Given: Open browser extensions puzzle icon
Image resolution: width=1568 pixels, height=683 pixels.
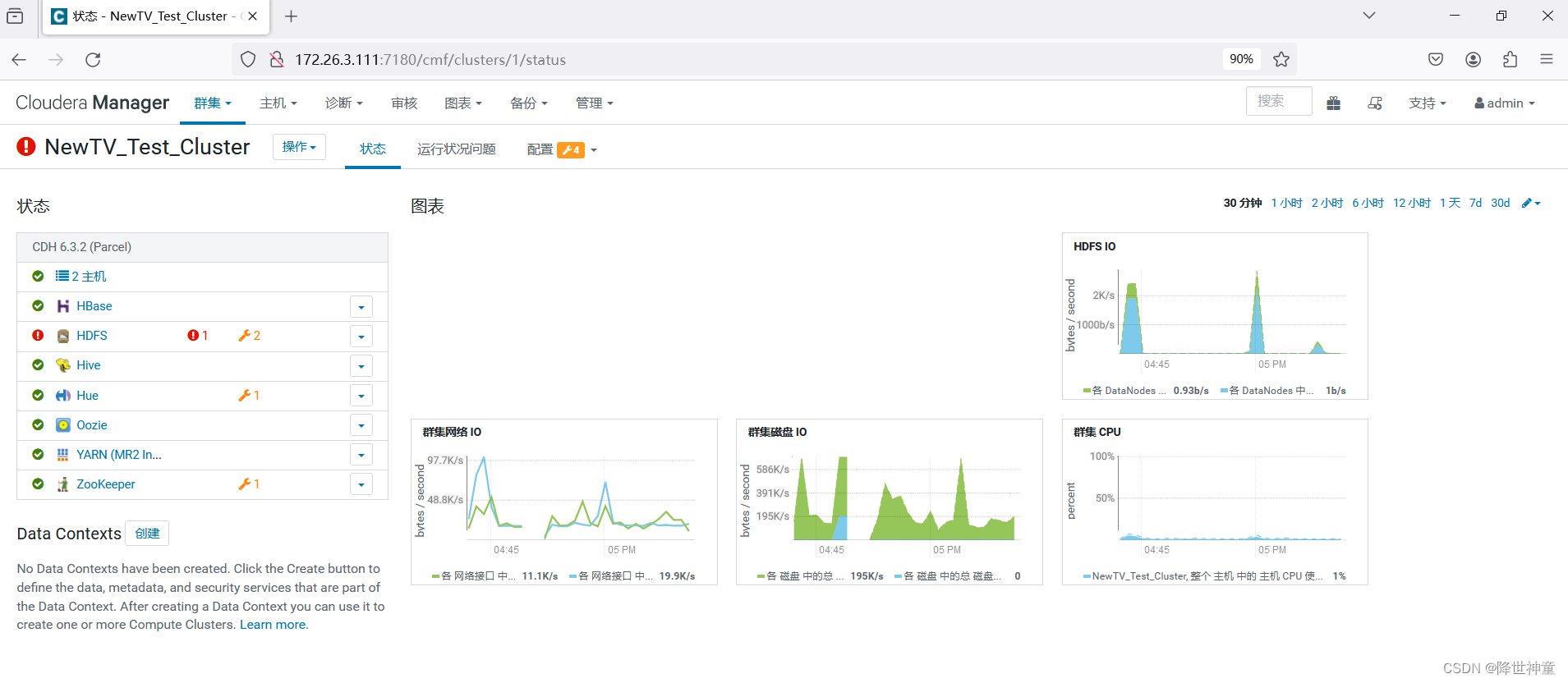Looking at the screenshot, I should [1510, 59].
